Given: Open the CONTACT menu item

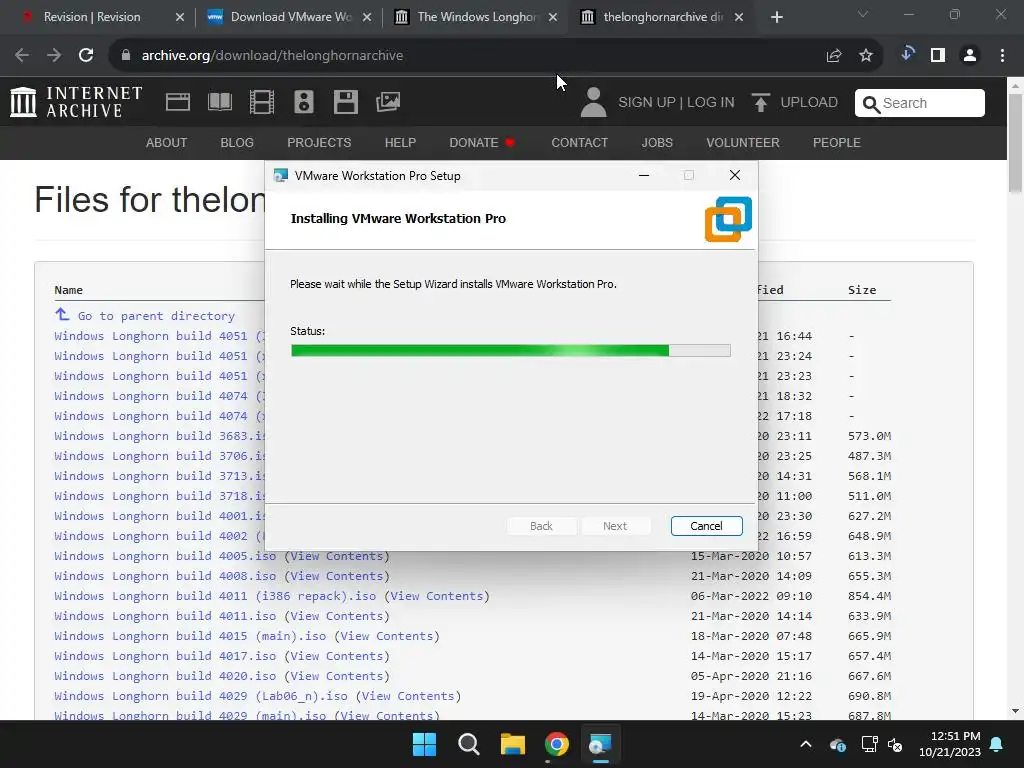Looking at the screenshot, I should (579, 142).
